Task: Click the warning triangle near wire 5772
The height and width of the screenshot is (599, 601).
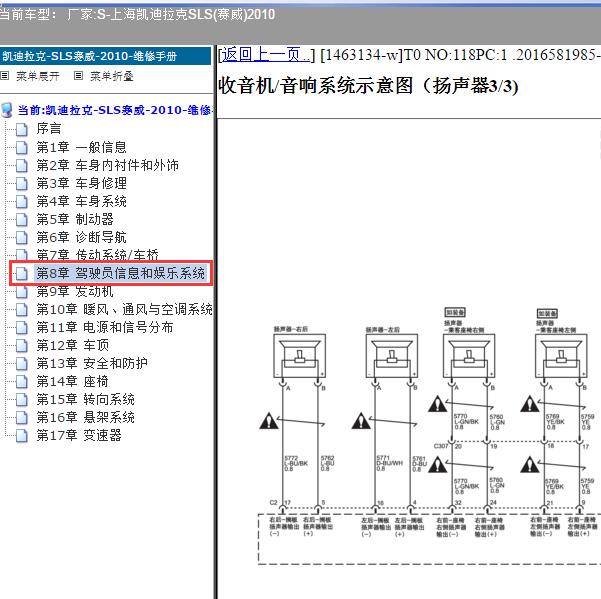Action: (269, 421)
